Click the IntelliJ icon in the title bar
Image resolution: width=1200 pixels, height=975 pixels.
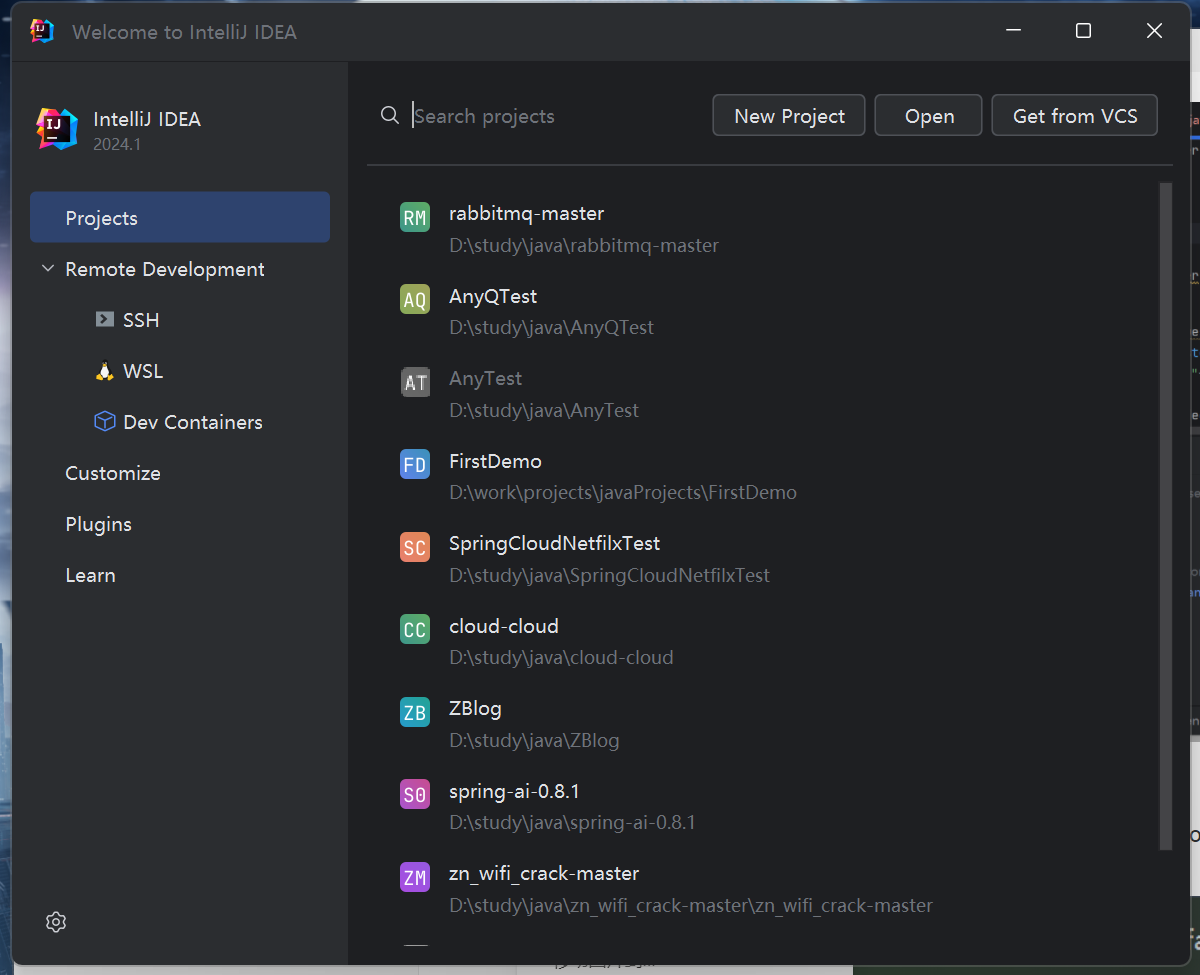click(42, 31)
